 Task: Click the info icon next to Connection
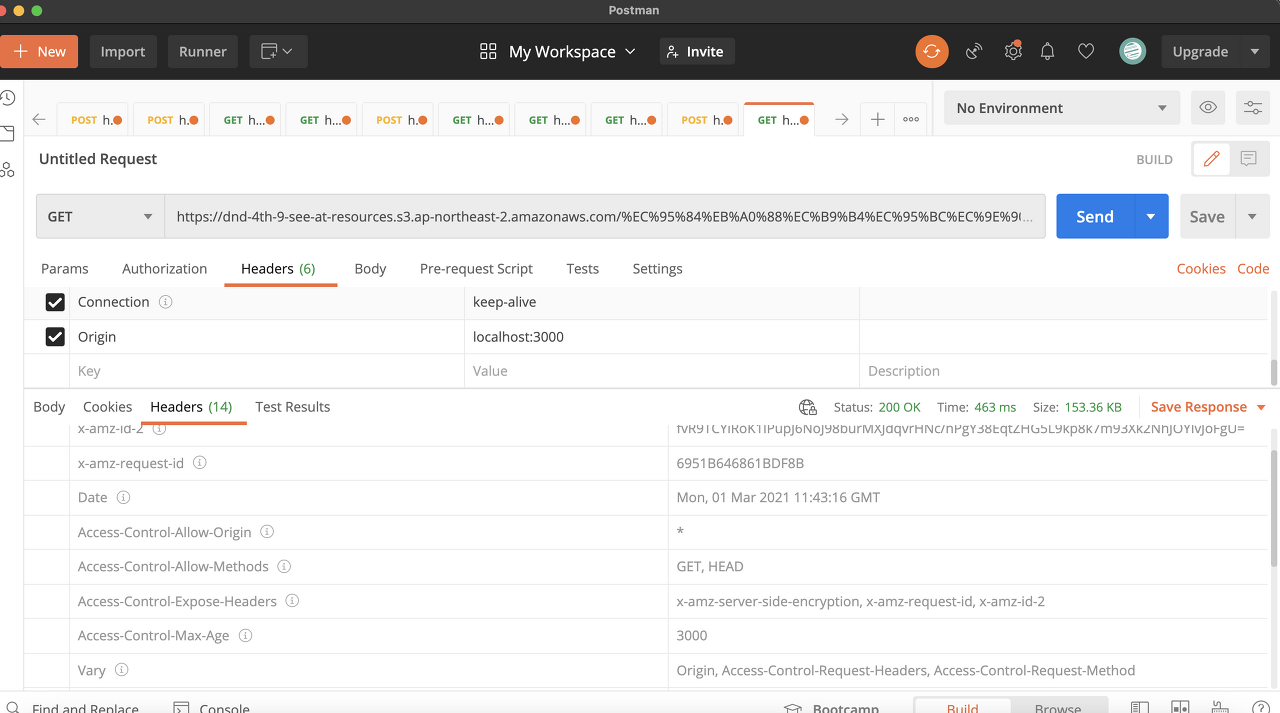(x=166, y=302)
